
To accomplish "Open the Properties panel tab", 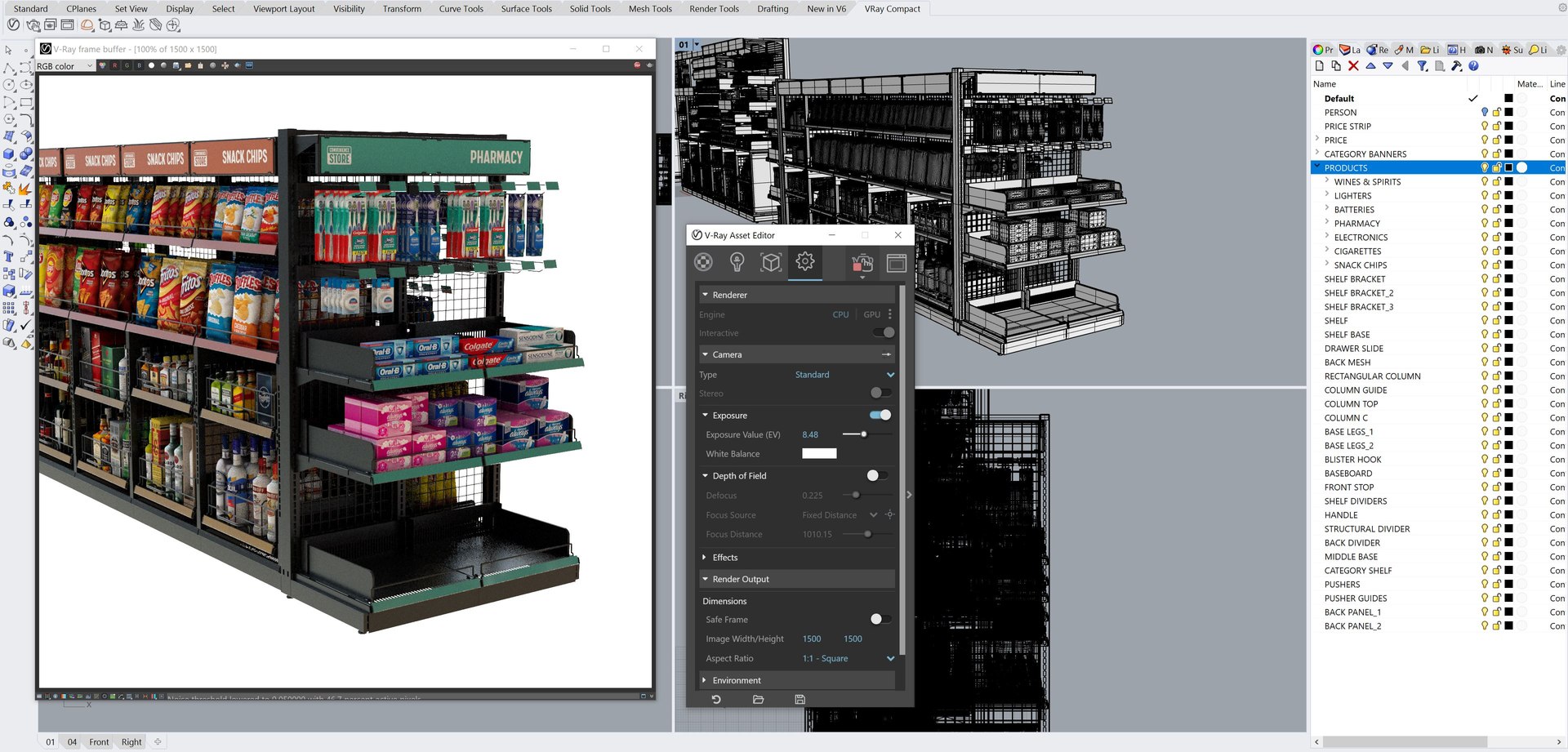I will click(1323, 50).
